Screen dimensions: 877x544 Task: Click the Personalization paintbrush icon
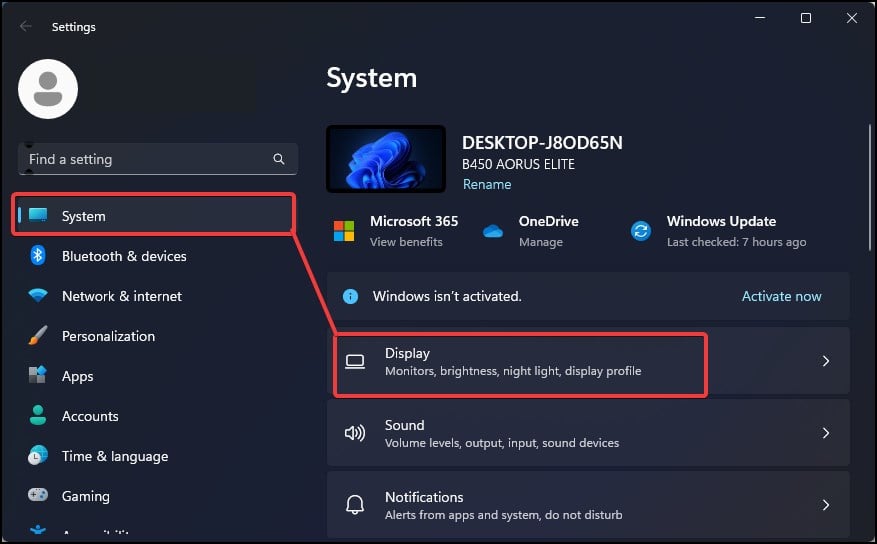click(x=38, y=335)
